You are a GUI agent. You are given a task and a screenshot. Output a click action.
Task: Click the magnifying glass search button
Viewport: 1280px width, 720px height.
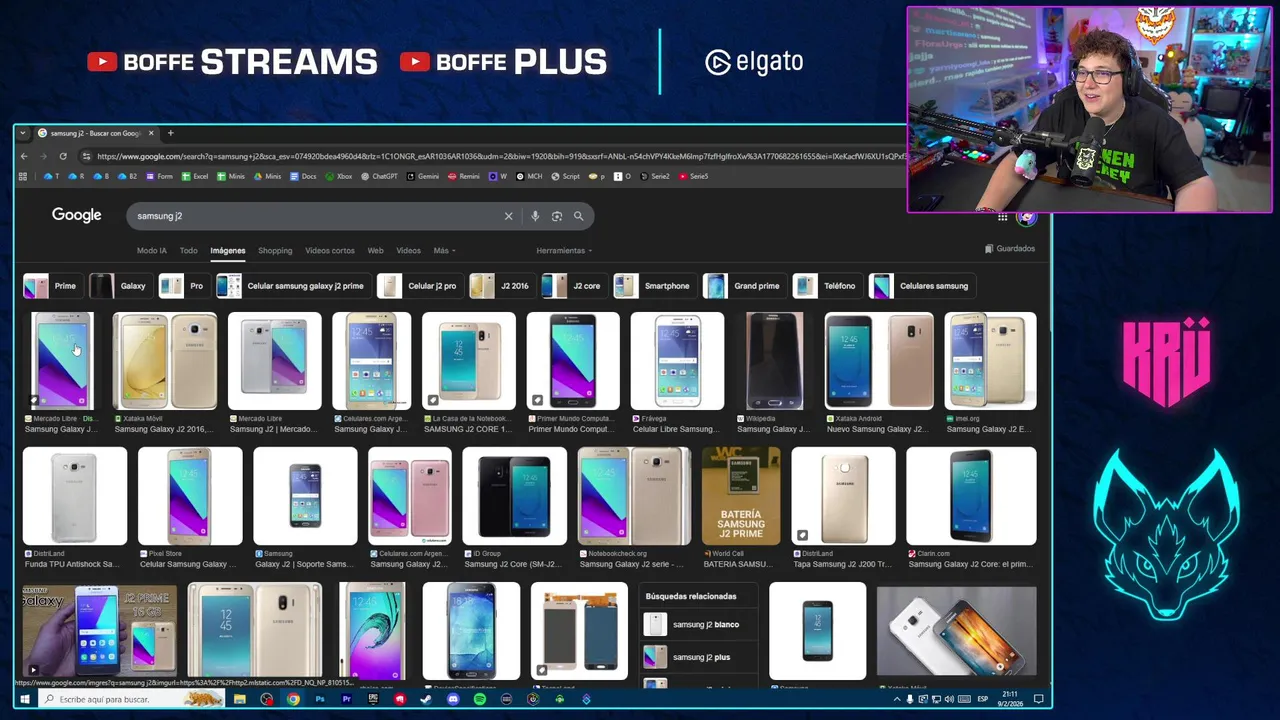(x=578, y=216)
